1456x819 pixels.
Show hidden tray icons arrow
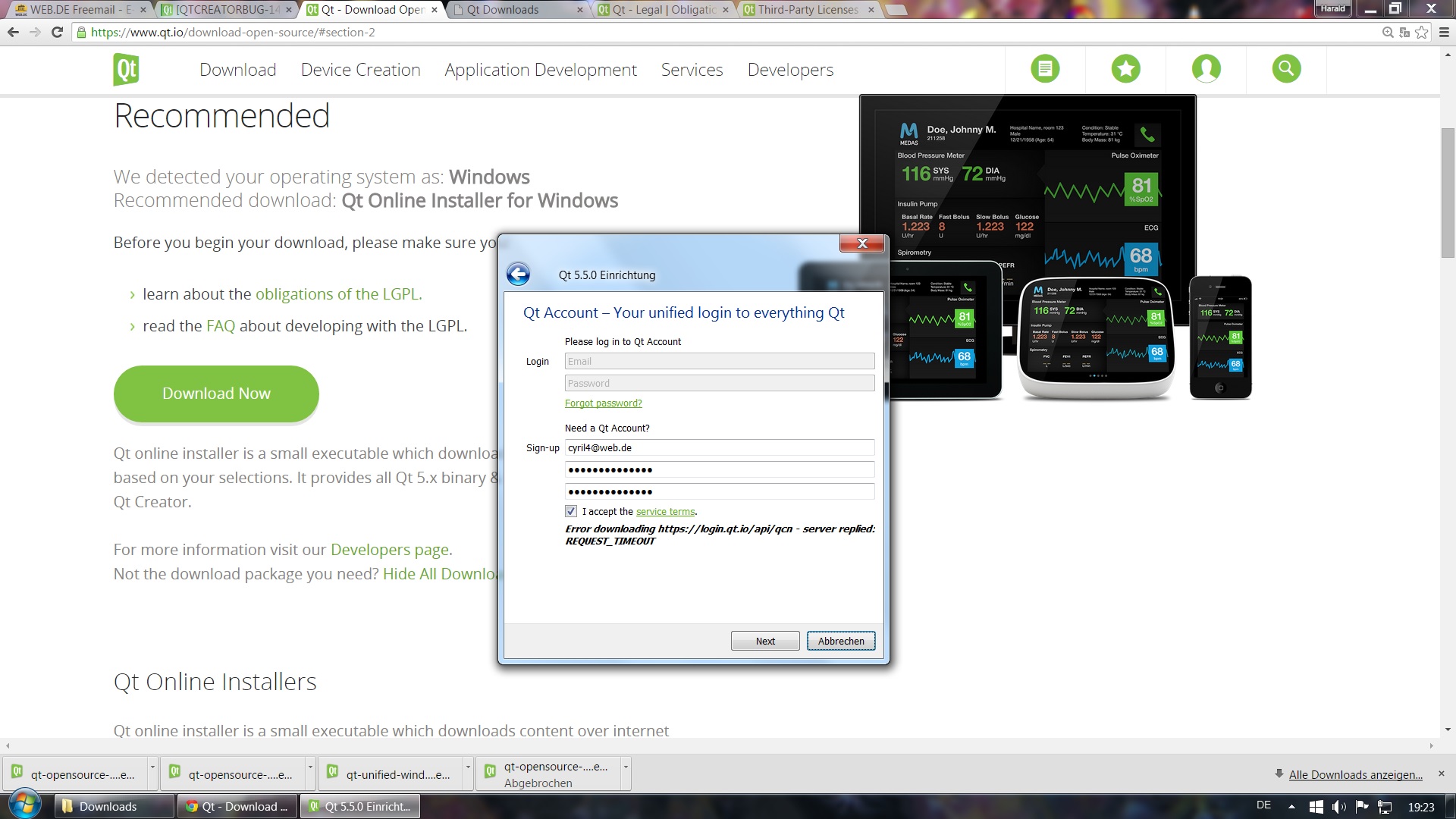click(1291, 807)
